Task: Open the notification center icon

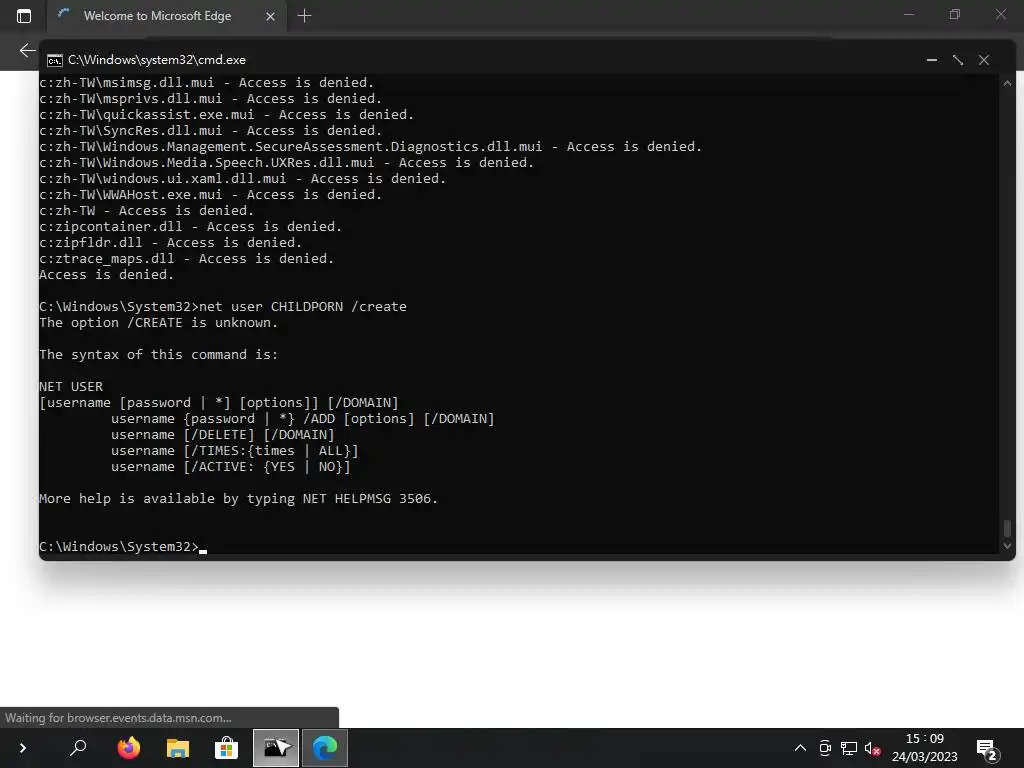Action: coord(986,748)
